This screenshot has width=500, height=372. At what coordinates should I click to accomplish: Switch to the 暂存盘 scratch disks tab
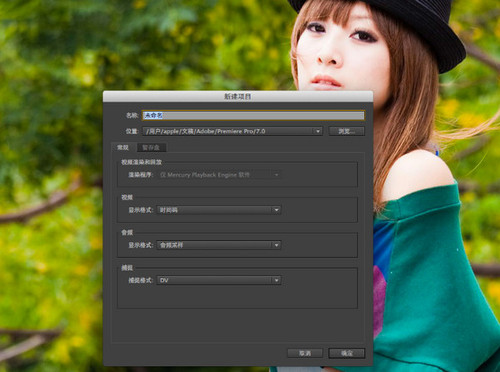(x=151, y=147)
